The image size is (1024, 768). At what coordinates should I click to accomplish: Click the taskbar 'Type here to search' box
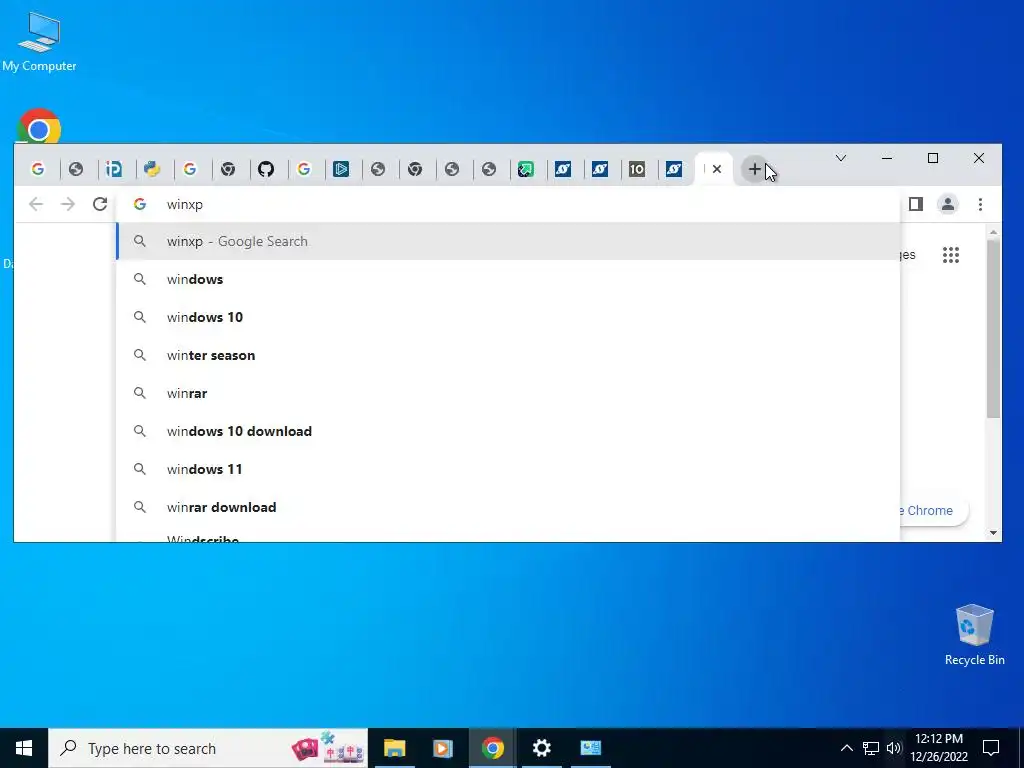tap(208, 748)
